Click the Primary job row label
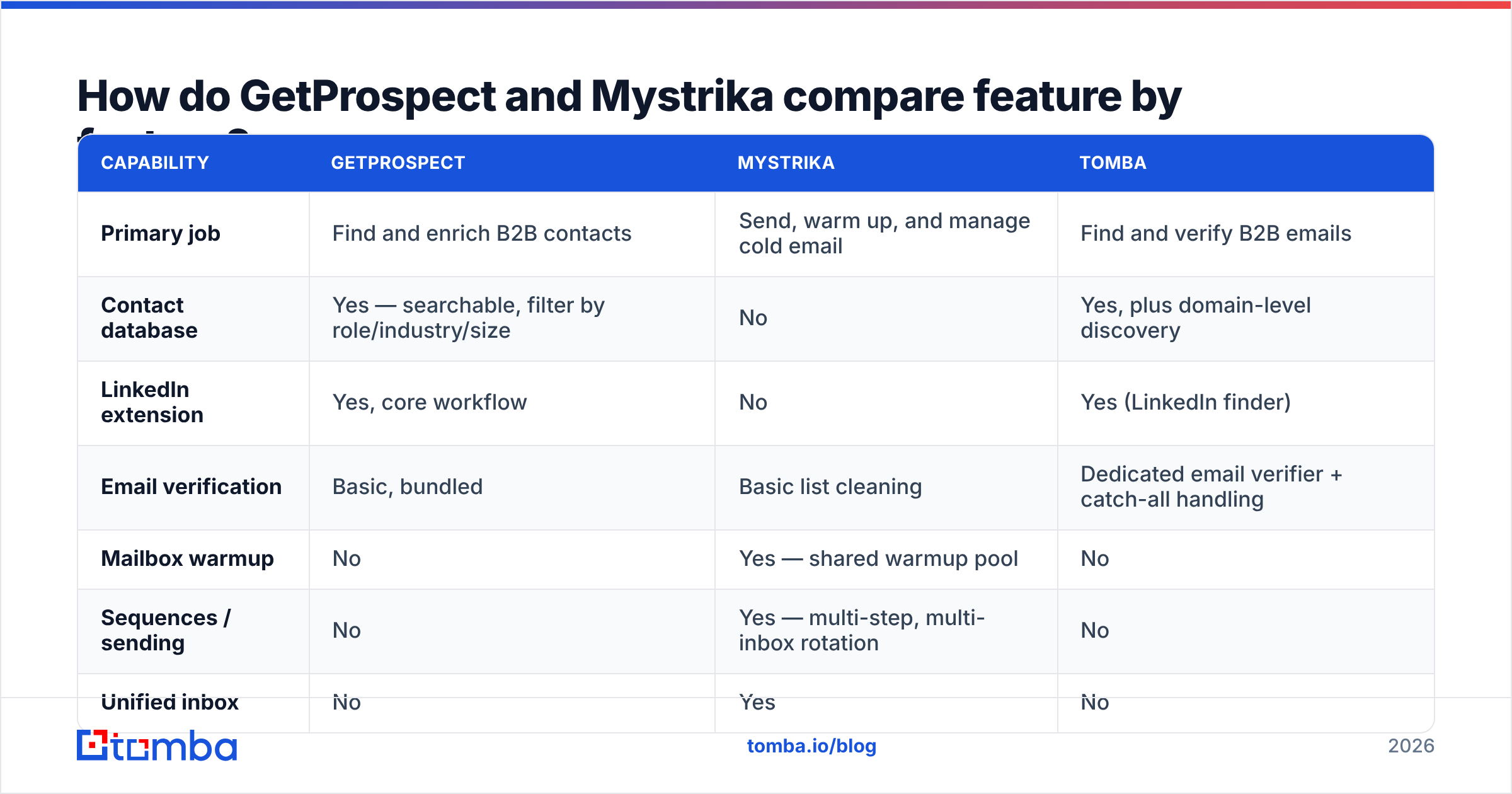 [x=161, y=233]
